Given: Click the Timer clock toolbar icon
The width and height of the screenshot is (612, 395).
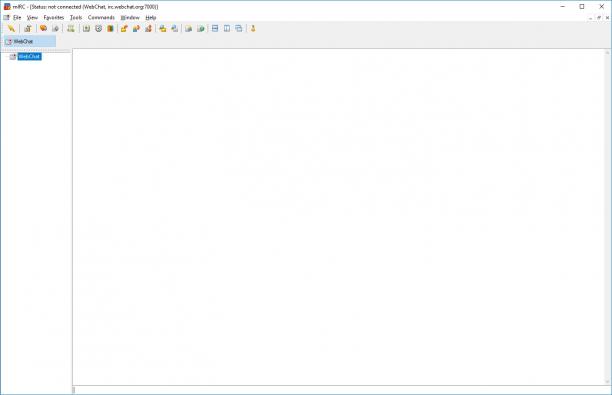Looking at the screenshot, I should (x=98, y=28).
